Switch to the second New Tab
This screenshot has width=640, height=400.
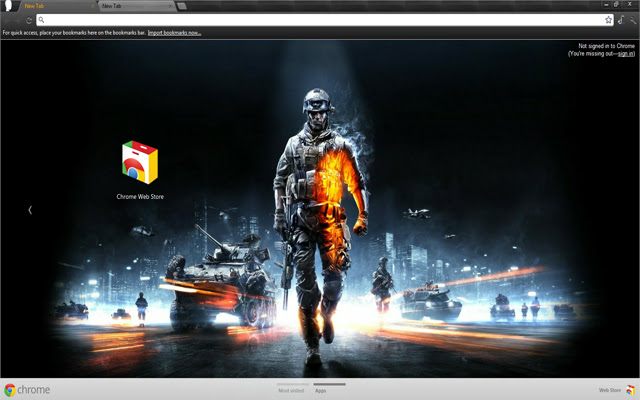[136, 6]
